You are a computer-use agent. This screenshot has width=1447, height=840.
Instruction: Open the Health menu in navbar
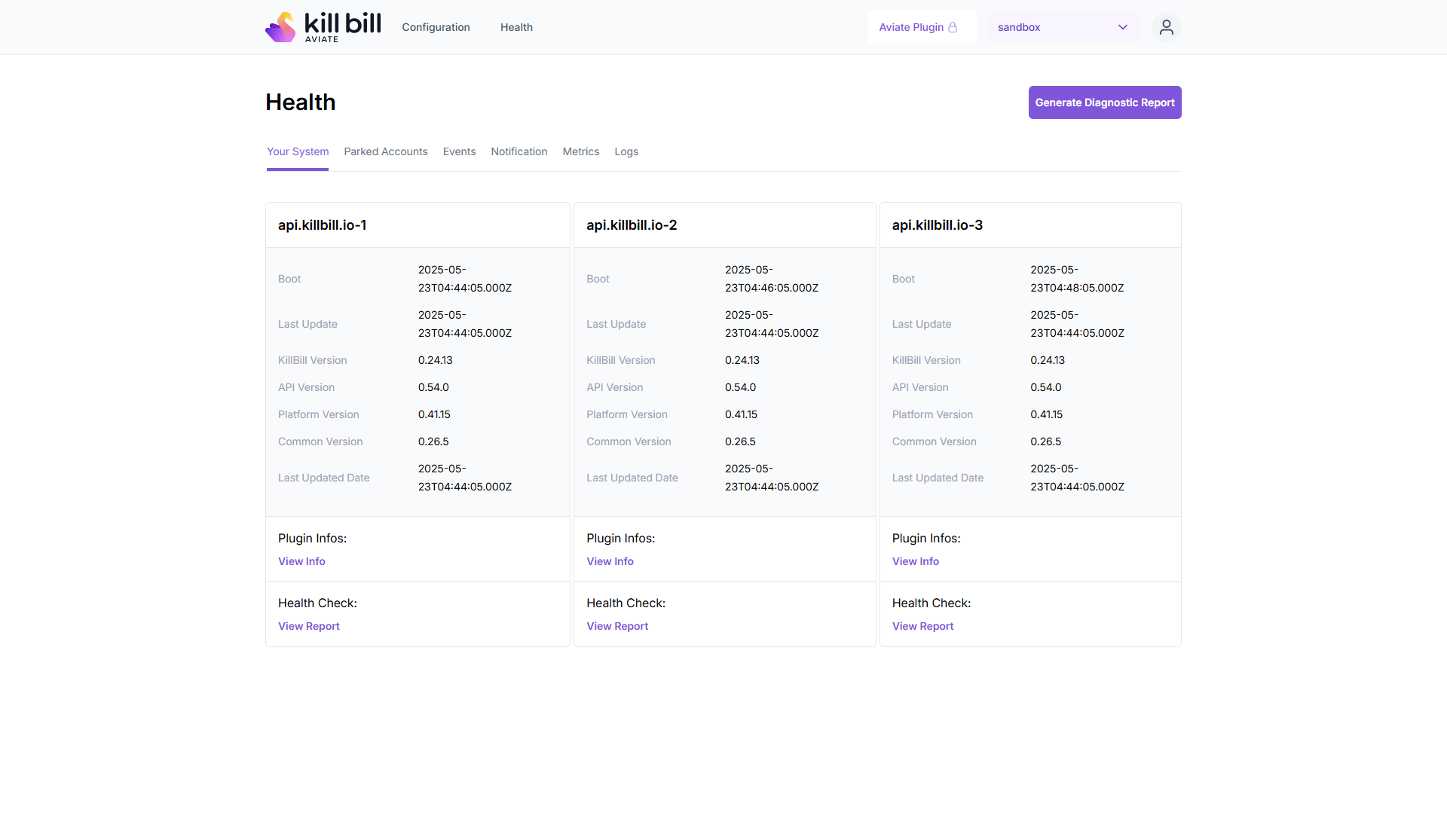(x=516, y=27)
